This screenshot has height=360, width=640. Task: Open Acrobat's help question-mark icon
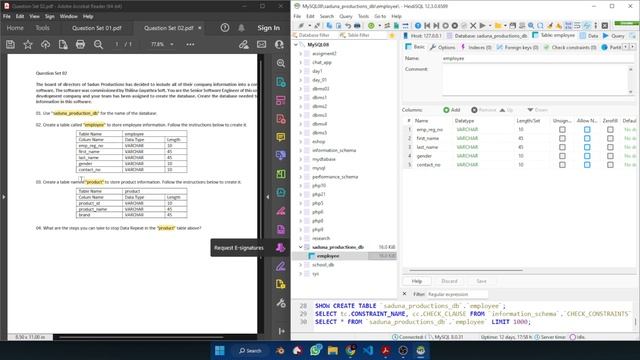coord(225,28)
